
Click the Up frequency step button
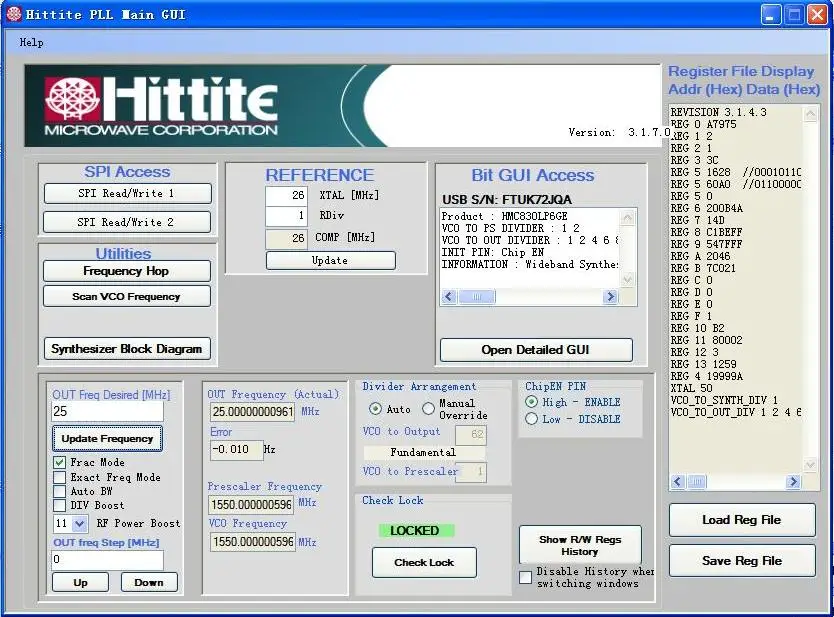point(80,582)
